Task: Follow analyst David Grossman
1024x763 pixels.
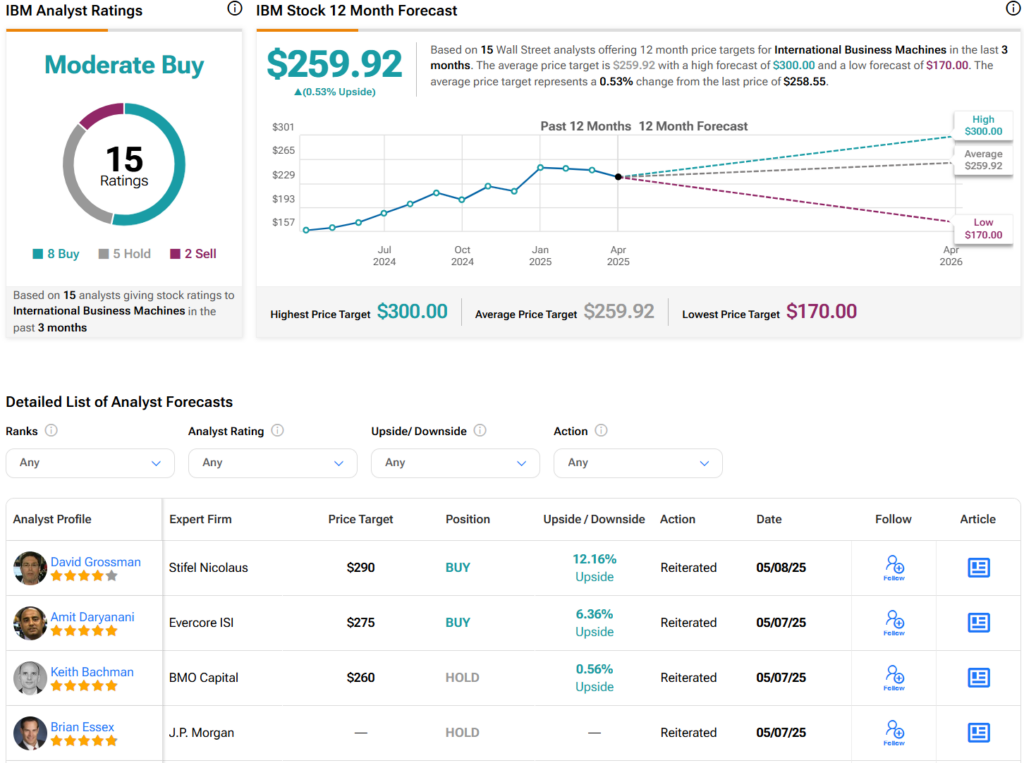Action: (x=894, y=567)
